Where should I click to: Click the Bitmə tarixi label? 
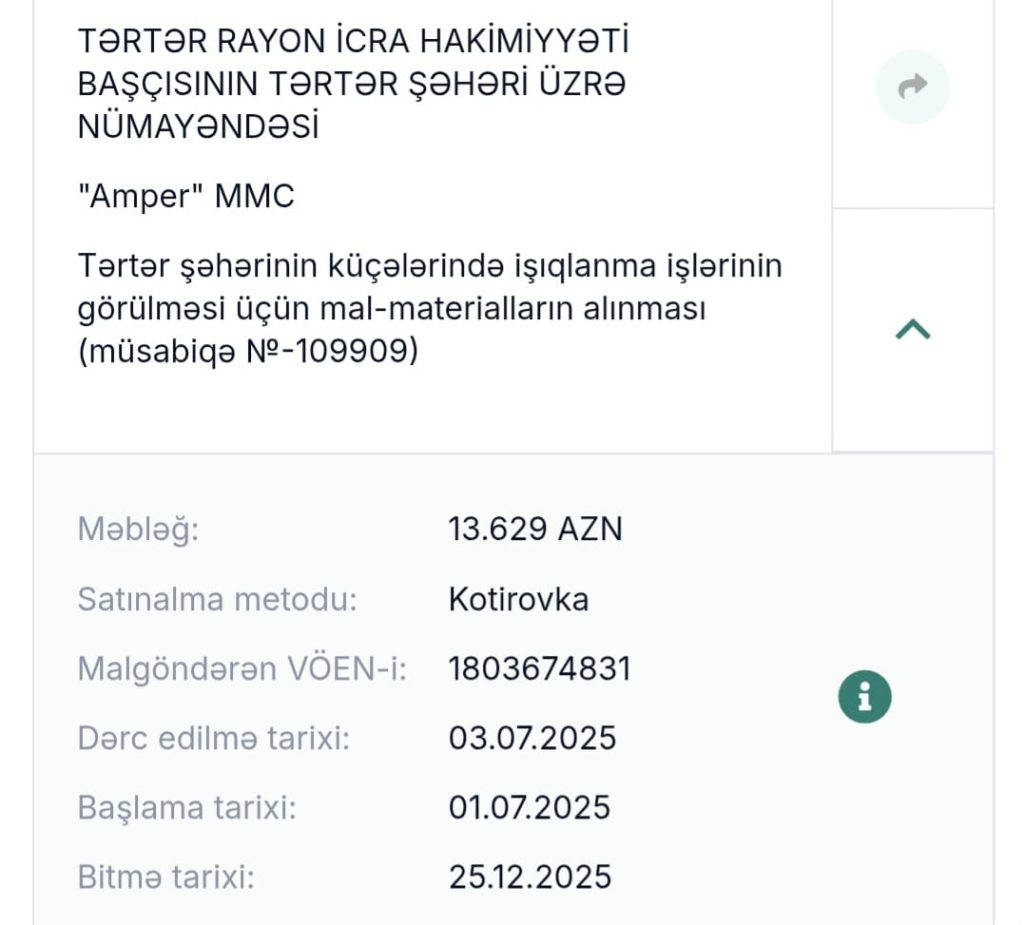point(166,877)
